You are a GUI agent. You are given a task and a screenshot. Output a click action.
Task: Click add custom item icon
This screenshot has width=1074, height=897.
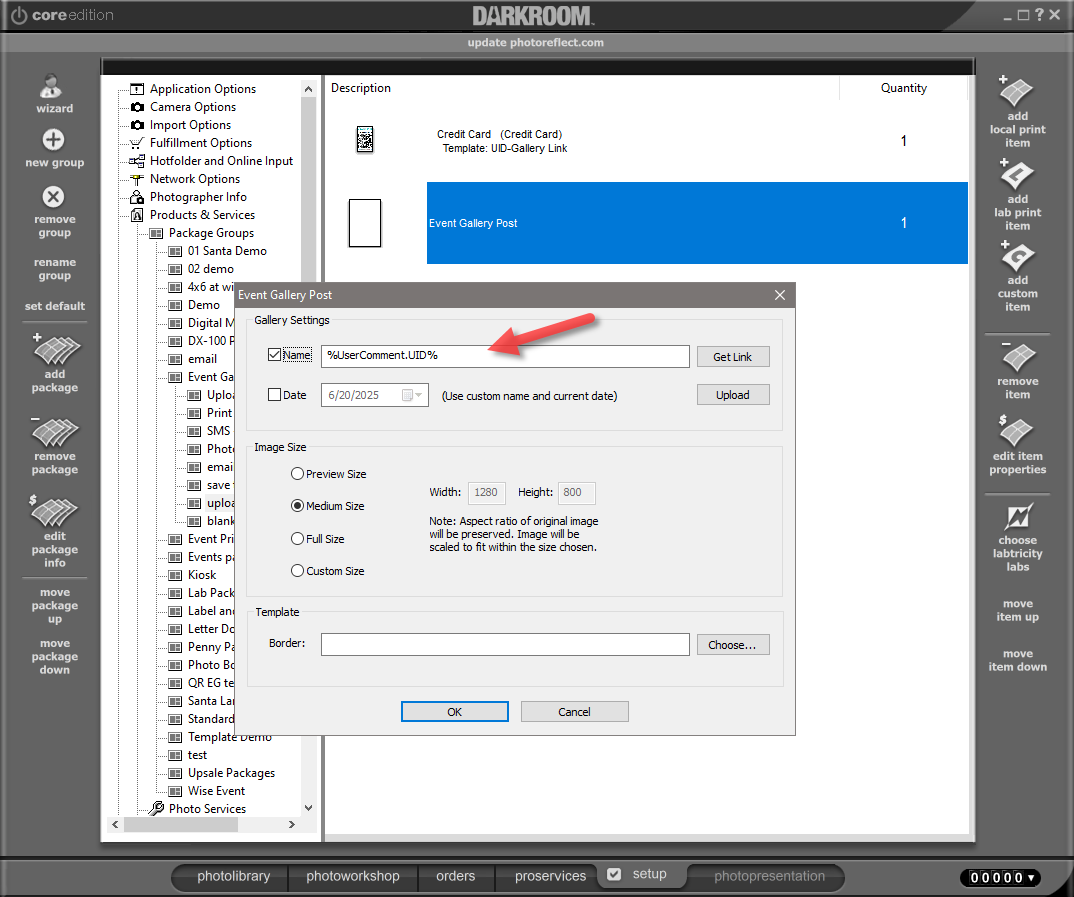coord(1016,256)
